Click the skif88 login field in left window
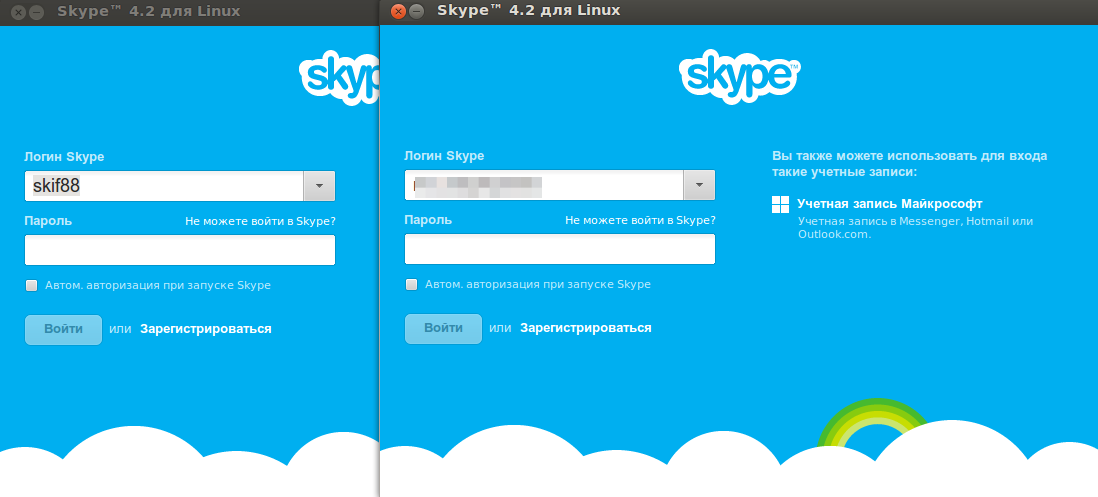Screen dimensions: 1098x497 point(164,186)
